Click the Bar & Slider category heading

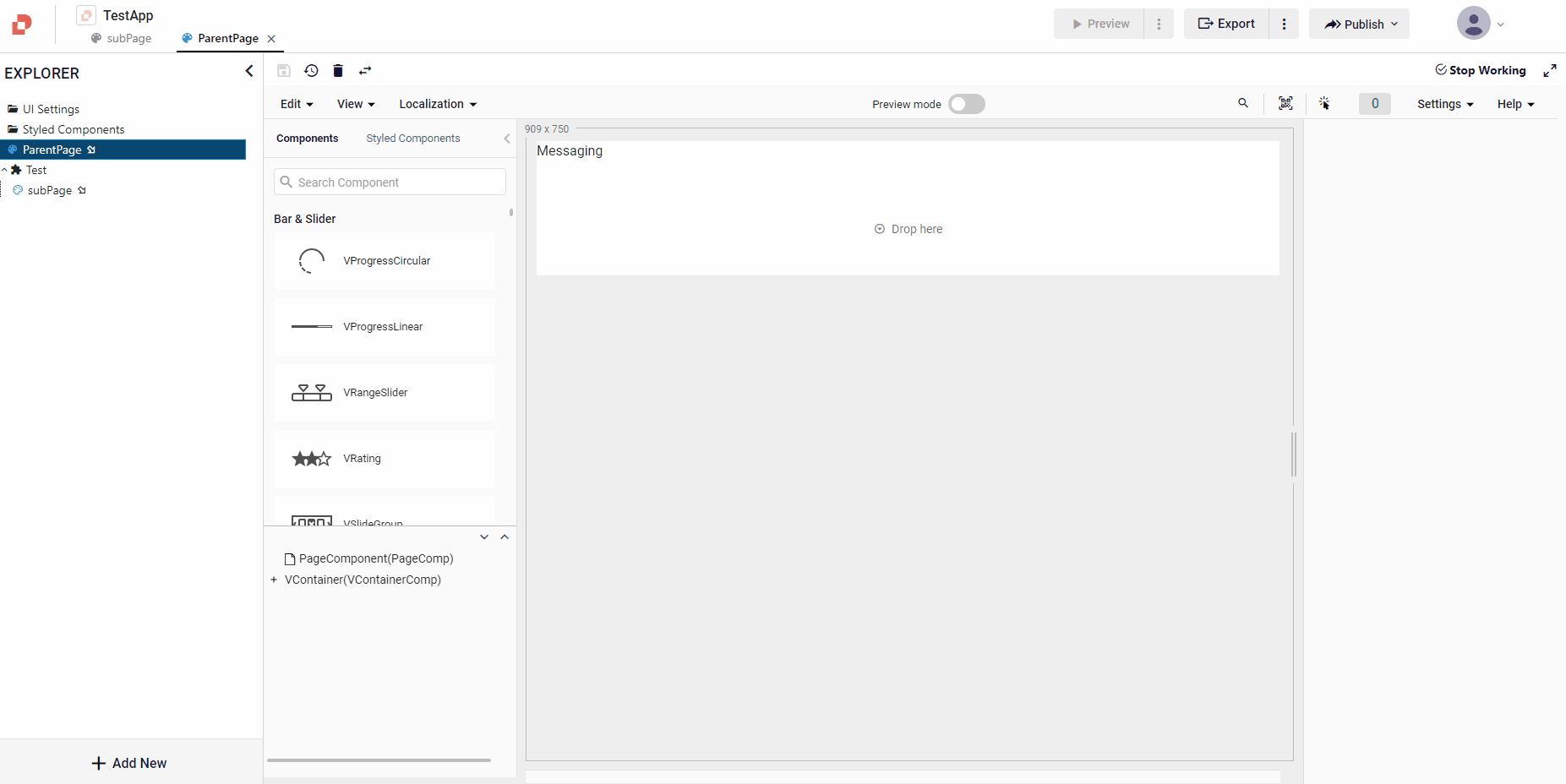click(x=305, y=219)
